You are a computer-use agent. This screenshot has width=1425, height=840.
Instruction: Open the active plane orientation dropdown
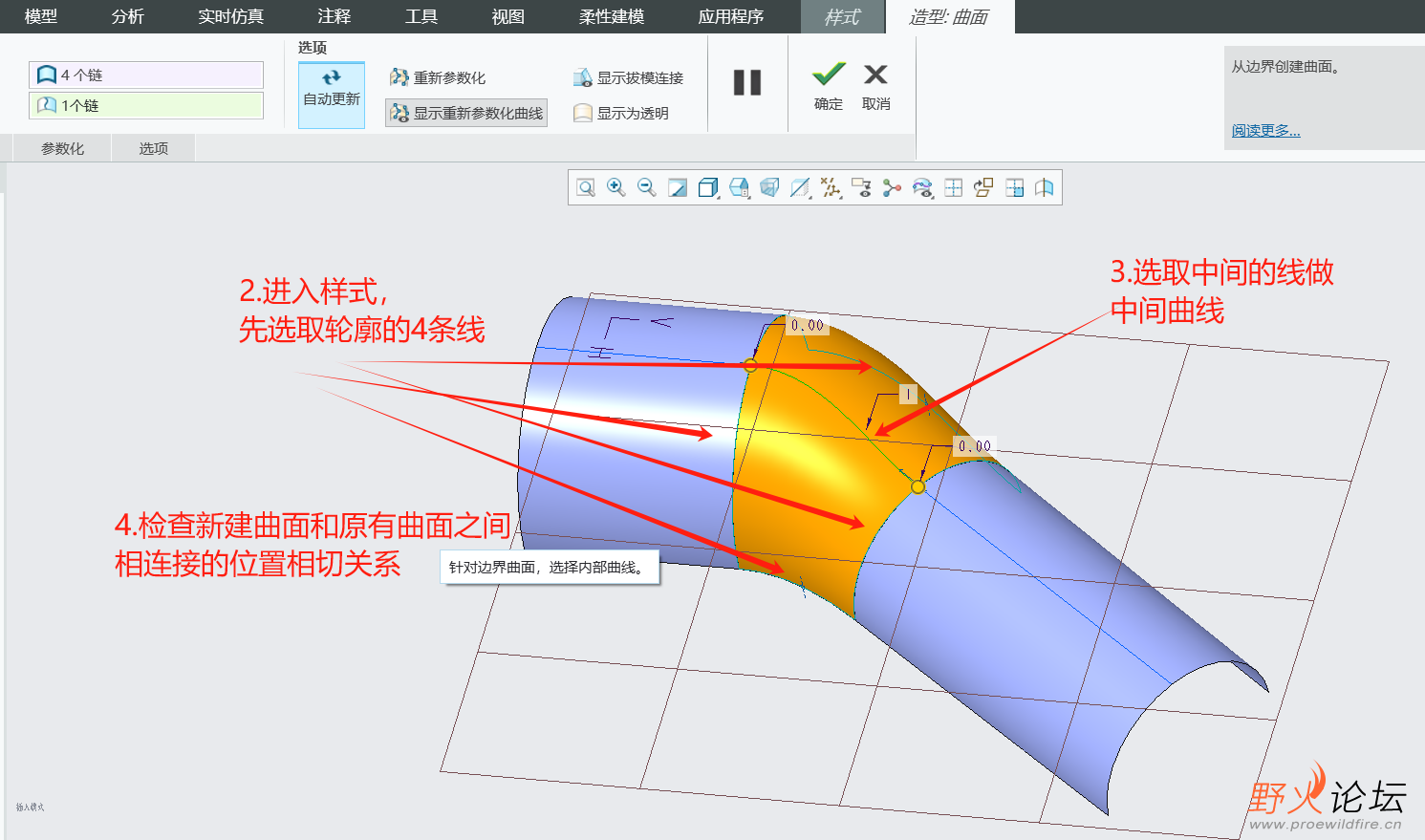click(800, 187)
